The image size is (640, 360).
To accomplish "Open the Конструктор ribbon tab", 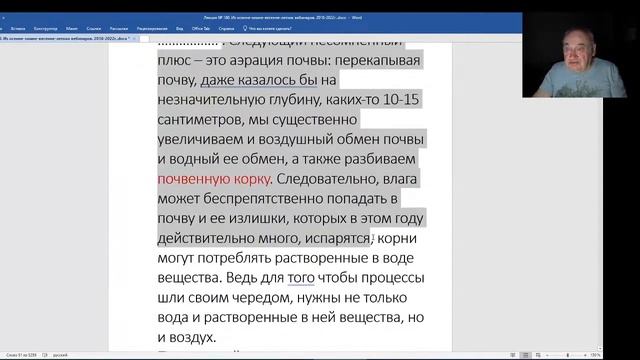I will (45, 29).
